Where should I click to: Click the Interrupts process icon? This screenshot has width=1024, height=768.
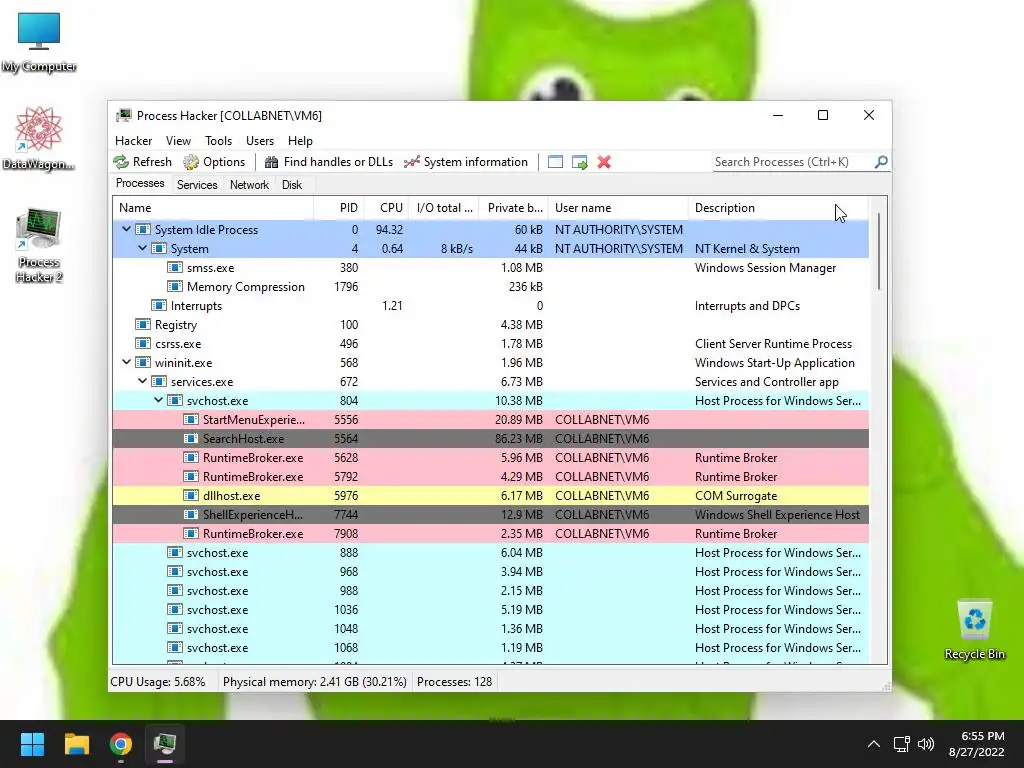point(159,306)
